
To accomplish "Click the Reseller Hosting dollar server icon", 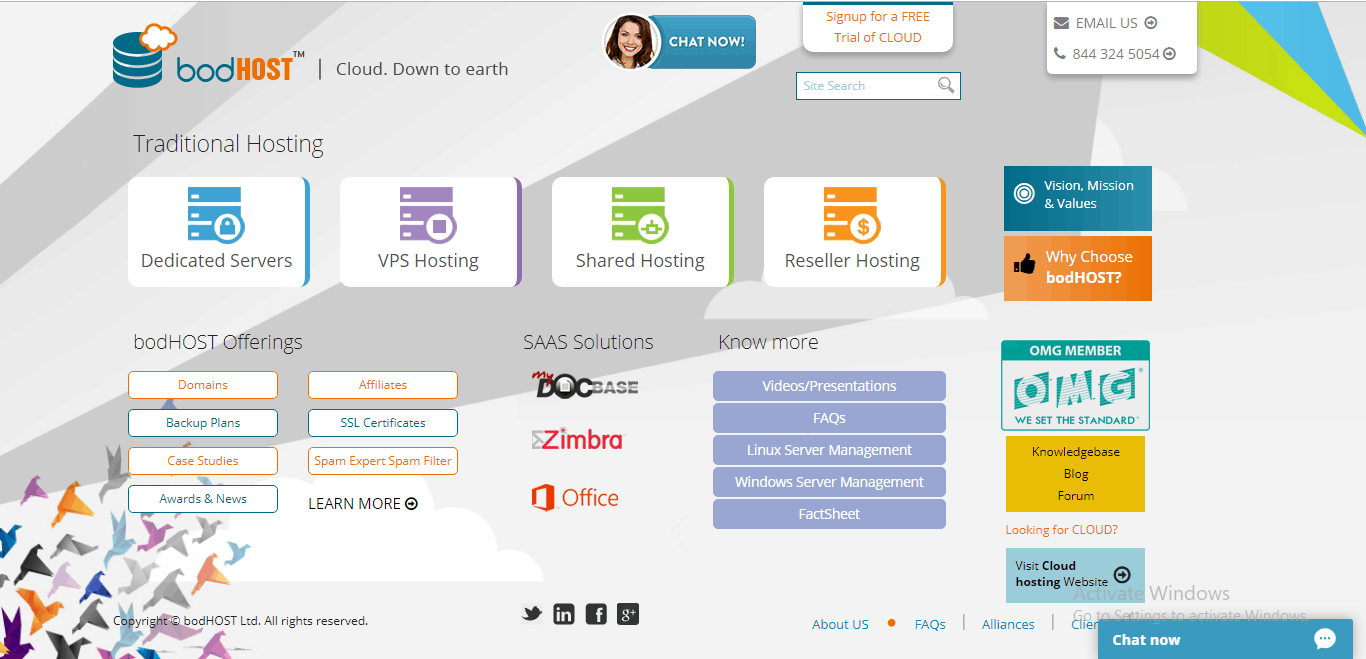I will coord(852,214).
